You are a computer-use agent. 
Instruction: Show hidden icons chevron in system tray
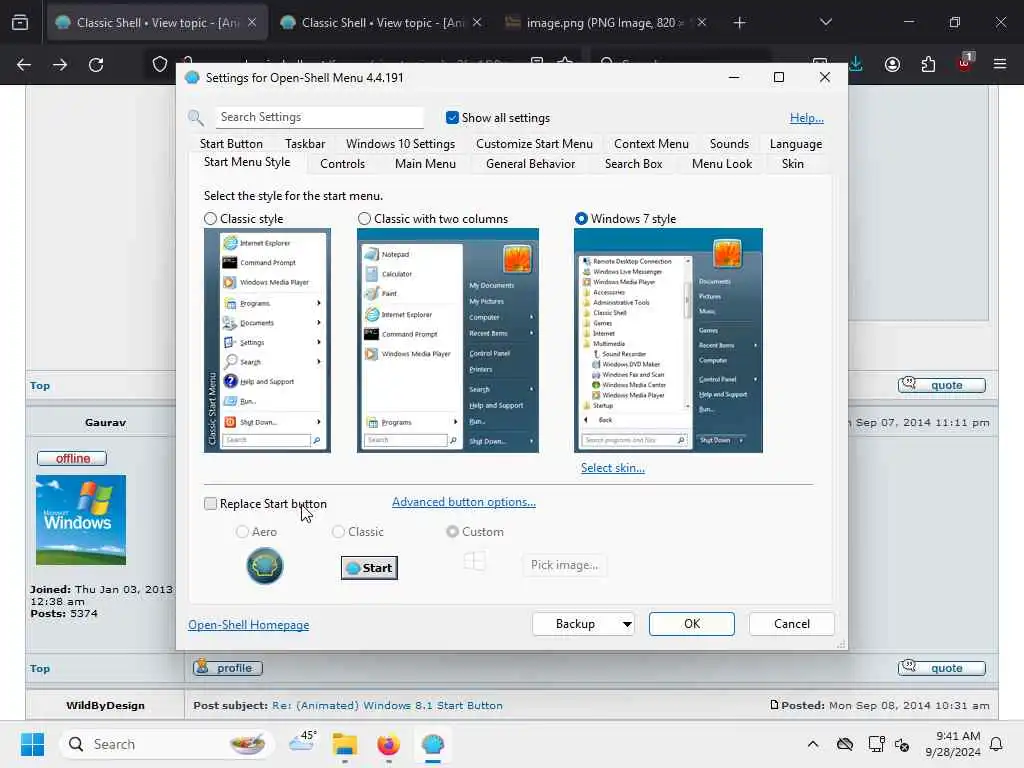point(813,744)
